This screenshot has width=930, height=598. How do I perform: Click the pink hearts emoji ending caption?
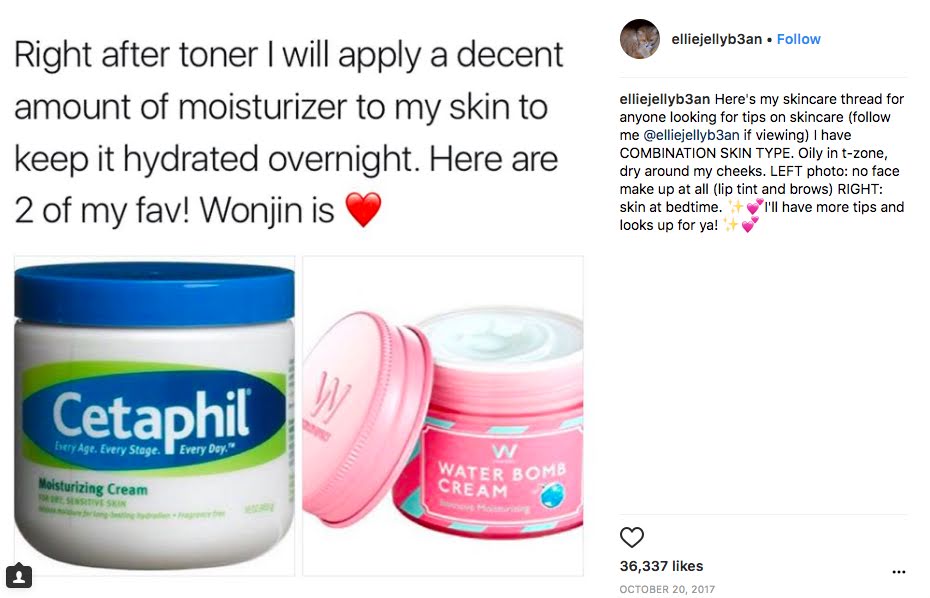coord(750,225)
